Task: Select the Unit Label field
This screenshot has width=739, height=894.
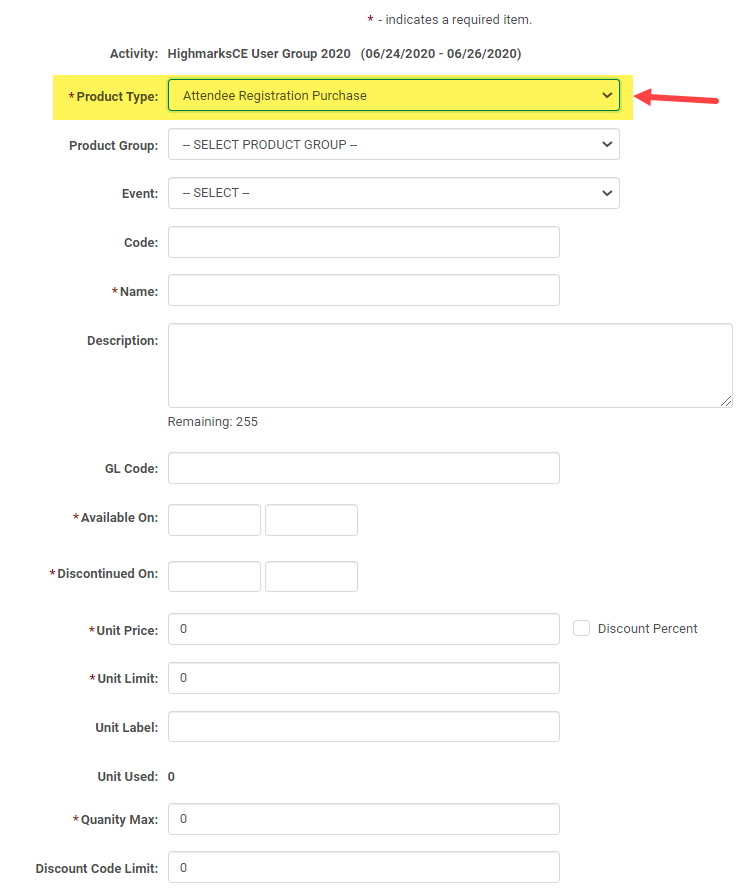Action: pos(363,727)
